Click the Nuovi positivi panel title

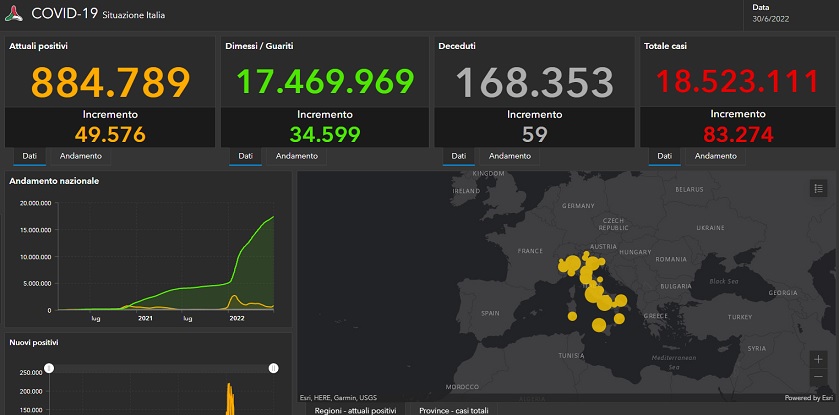34,342
